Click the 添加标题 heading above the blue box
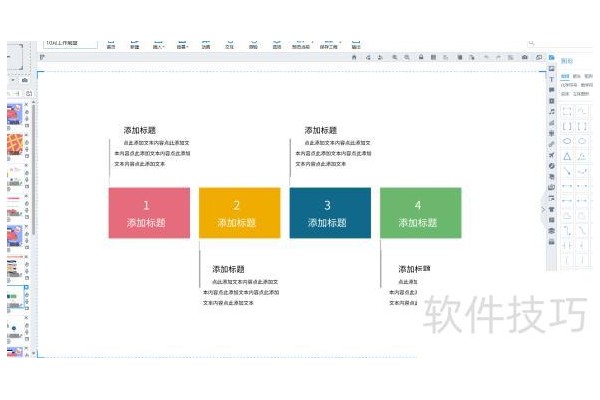600x400 pixels. (x=321, y=130)
